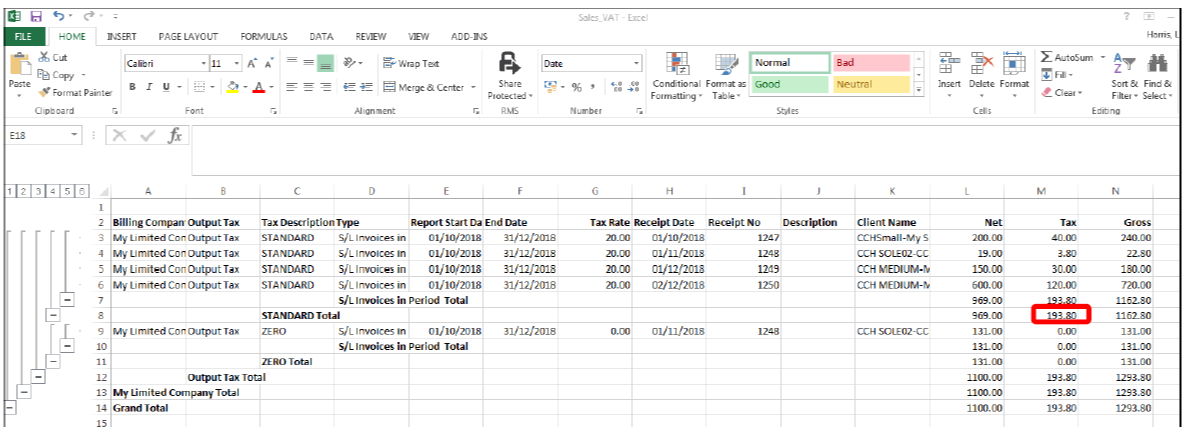Open Conditional Formatting menu
The height and width of the screenshot is (427, 1183).
pos(678,76)
